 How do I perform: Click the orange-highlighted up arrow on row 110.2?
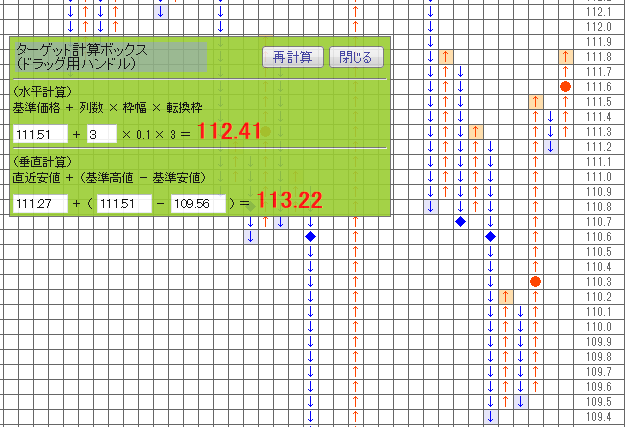click(x=505, y=297)
